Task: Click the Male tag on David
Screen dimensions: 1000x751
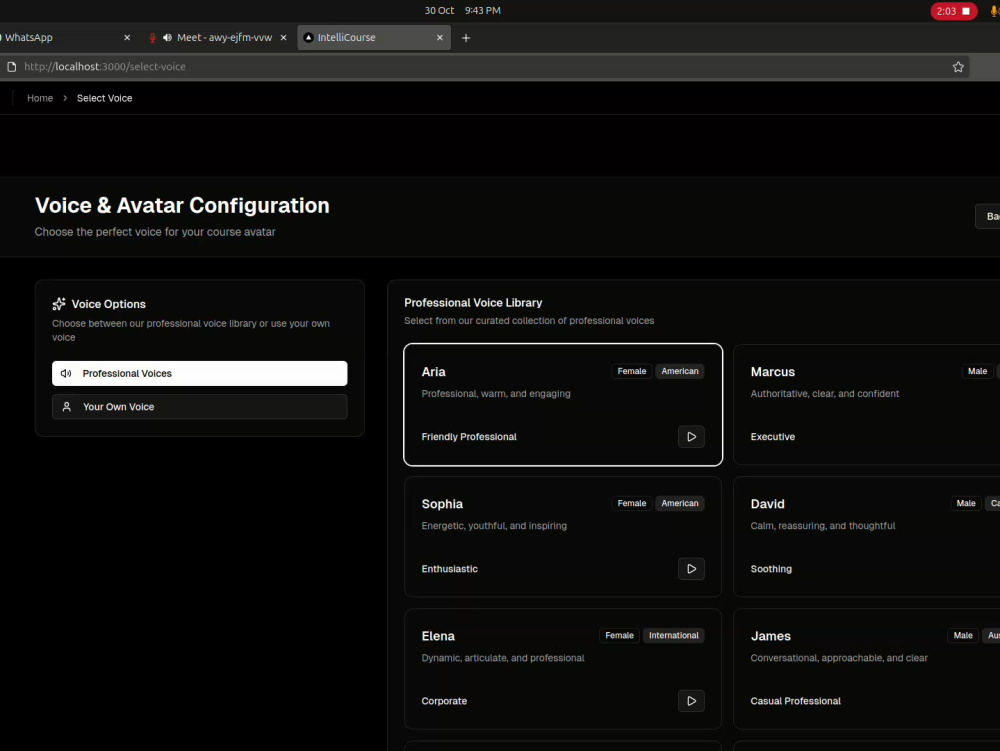Action: coord(966,503)
